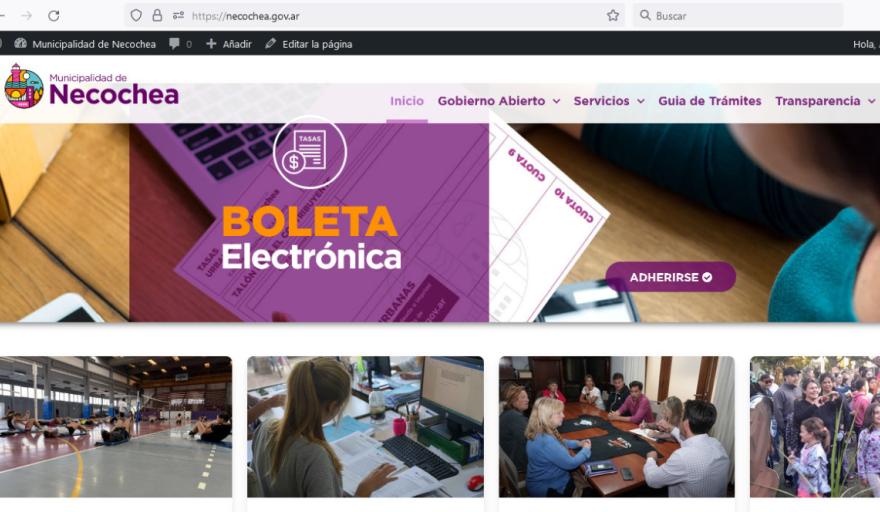Expand the Servicios dropdown menu
This screenshot has width=880, height=512.
pyautogui.click(x=609, y=101)
